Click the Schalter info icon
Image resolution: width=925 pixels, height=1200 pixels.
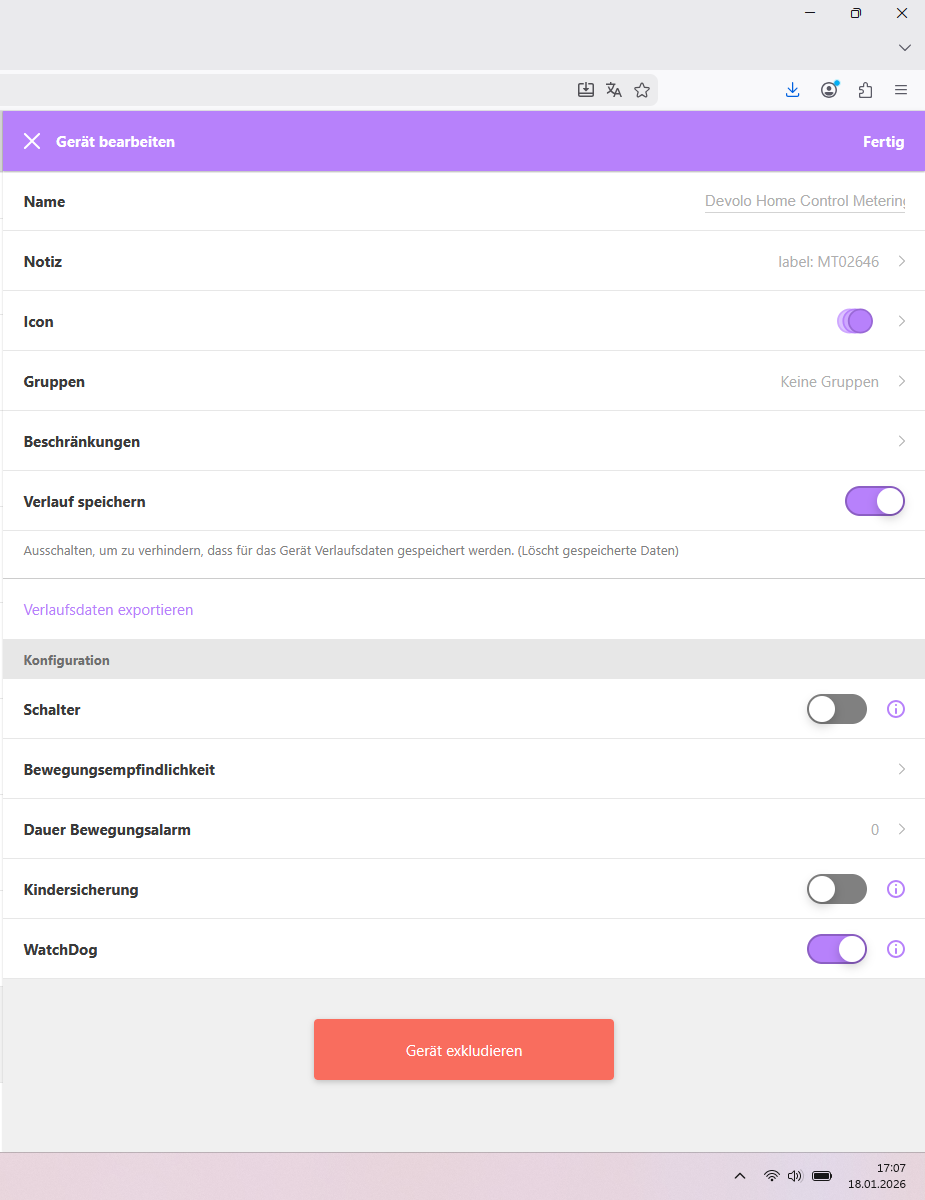pos(896,709)
